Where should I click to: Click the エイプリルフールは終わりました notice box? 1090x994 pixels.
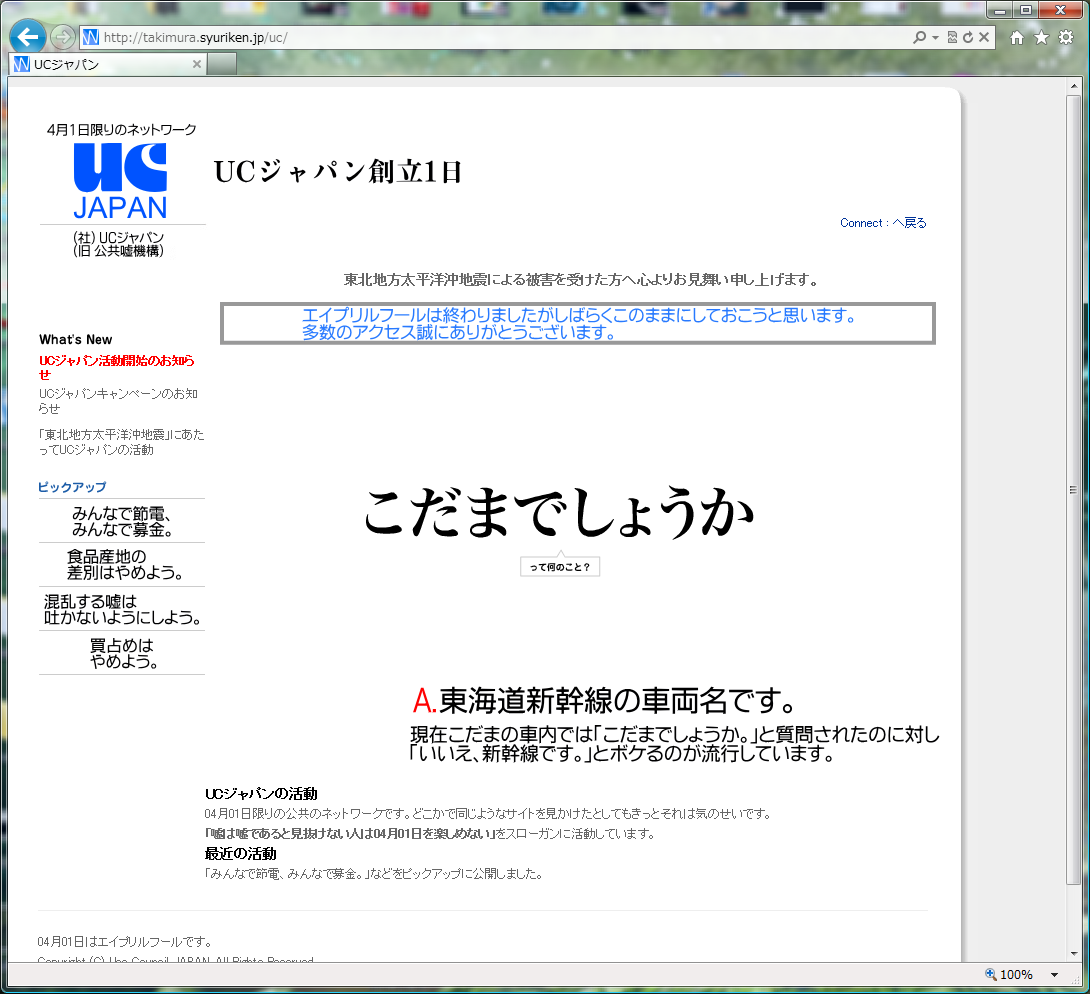(578, 323)
